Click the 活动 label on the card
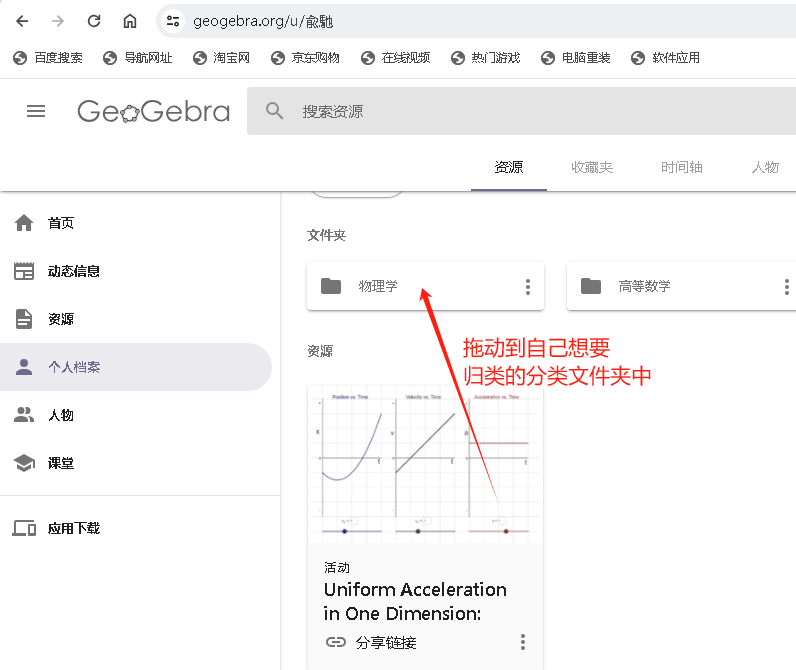This screenshot has width=796, height=670. (337, 567)
